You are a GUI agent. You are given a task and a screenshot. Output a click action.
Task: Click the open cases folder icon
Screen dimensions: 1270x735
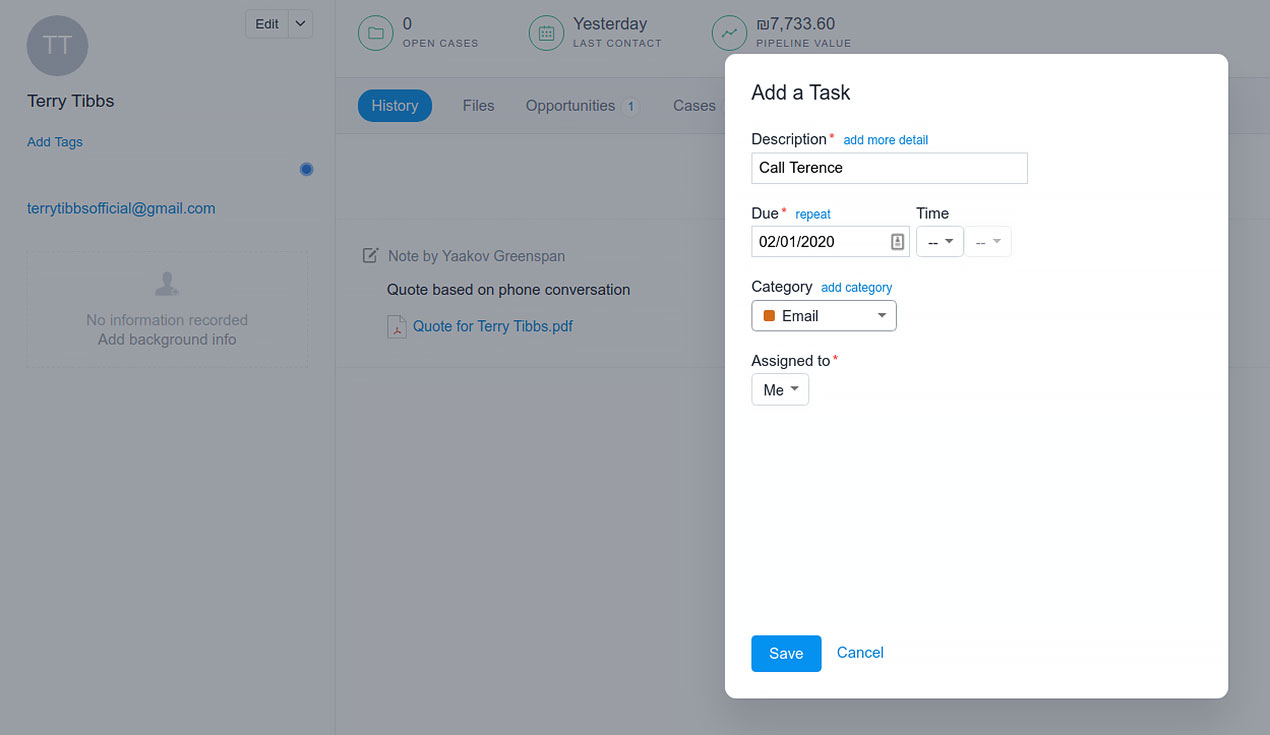point(376,33)
